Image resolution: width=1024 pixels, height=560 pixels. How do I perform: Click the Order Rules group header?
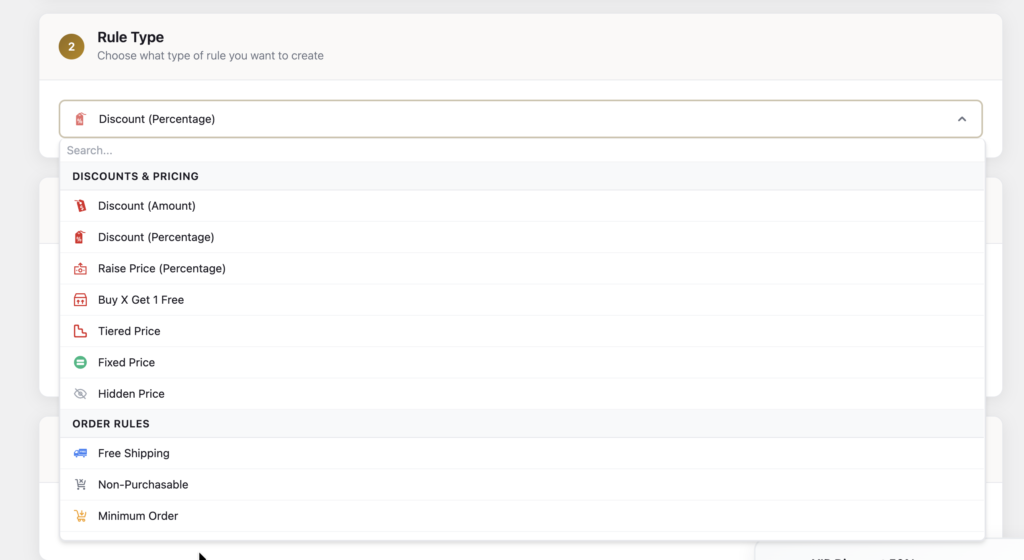[110, 424]
